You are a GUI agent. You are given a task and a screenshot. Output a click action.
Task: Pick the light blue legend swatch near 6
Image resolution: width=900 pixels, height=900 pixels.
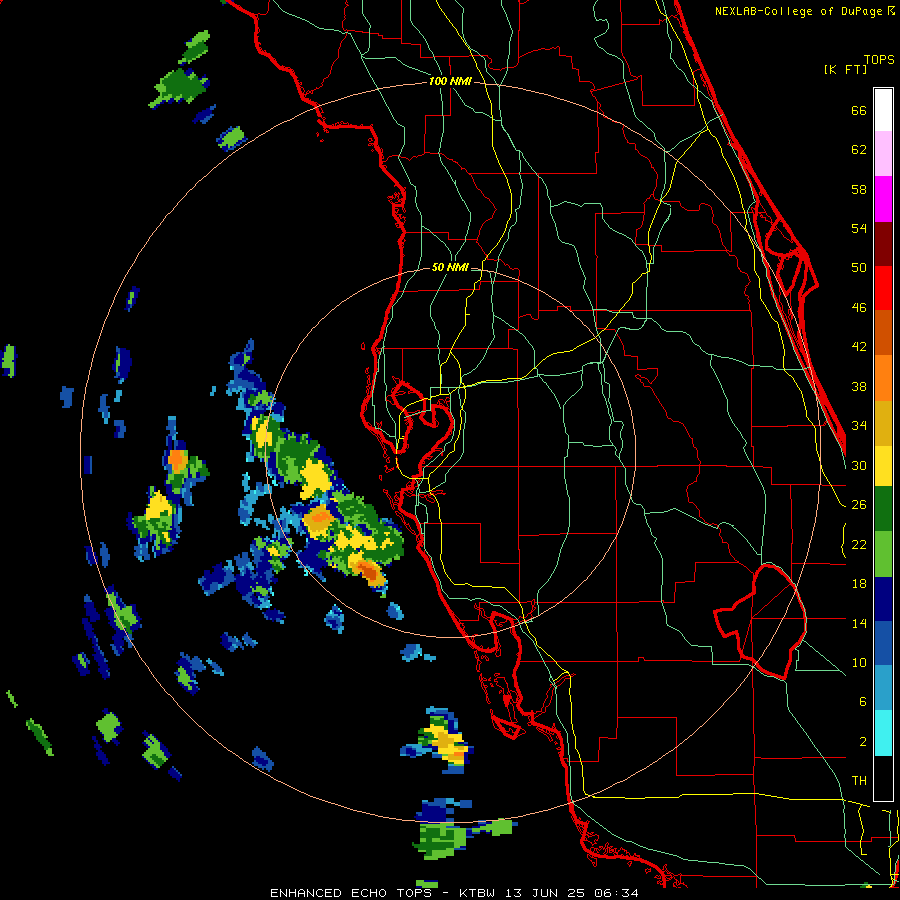(x=883, y=689)
